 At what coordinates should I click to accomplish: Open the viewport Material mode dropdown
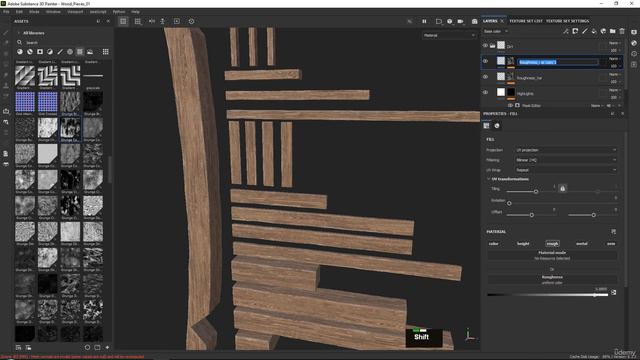[449, 36]
